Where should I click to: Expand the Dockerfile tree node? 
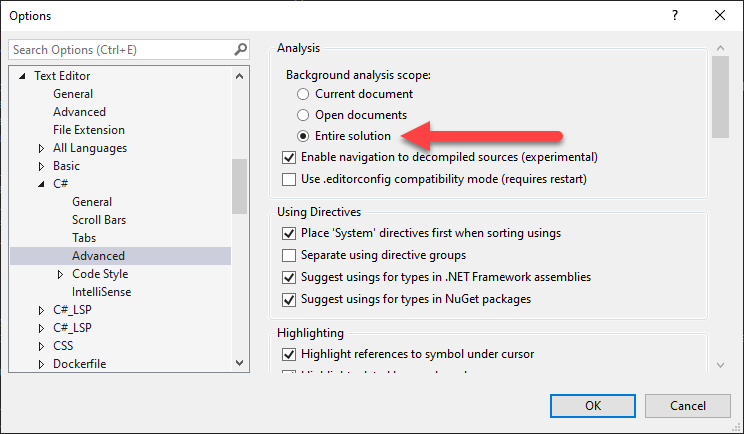[x=41, y=364]
